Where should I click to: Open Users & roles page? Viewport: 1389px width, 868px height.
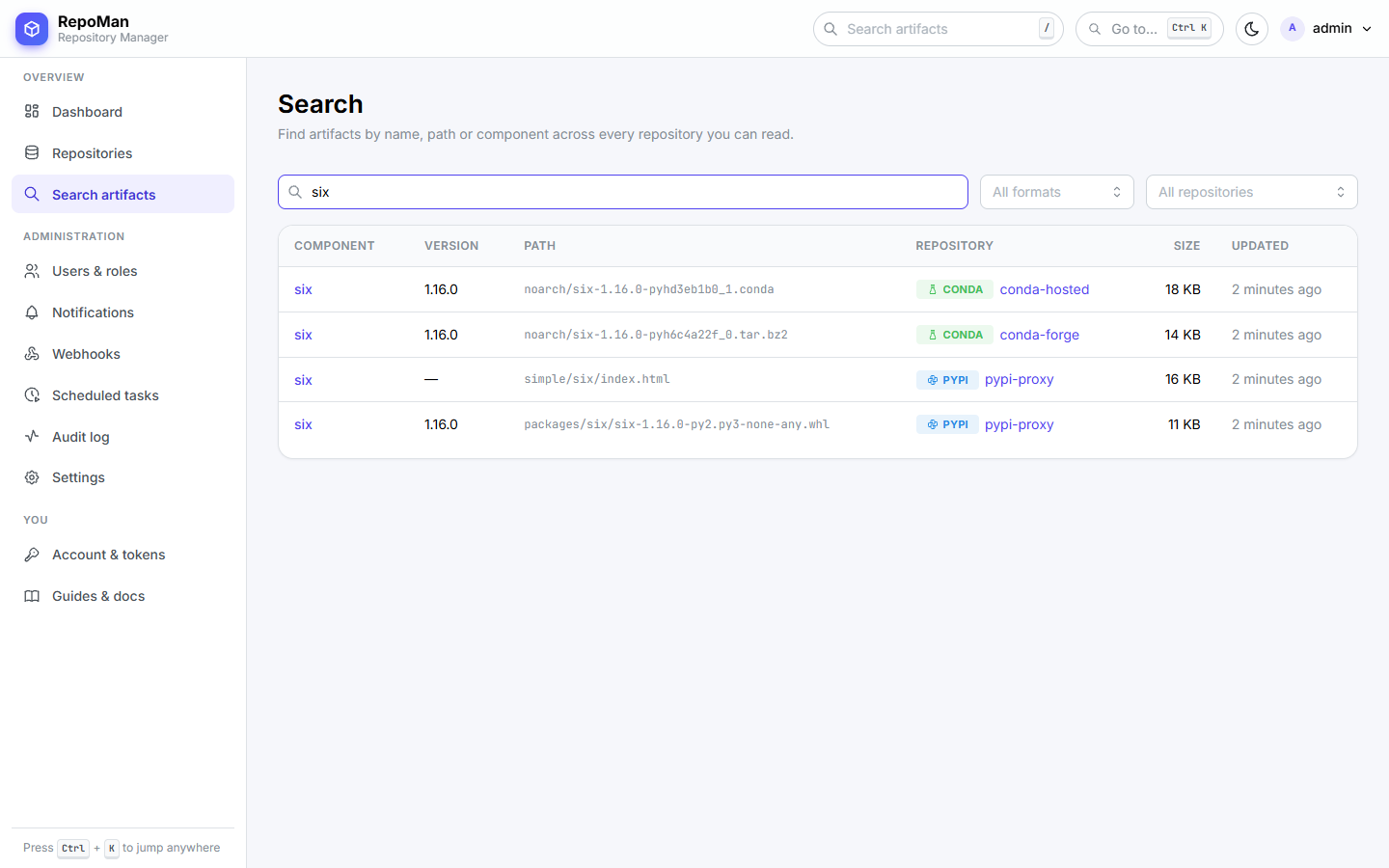(x=123, y=271)
